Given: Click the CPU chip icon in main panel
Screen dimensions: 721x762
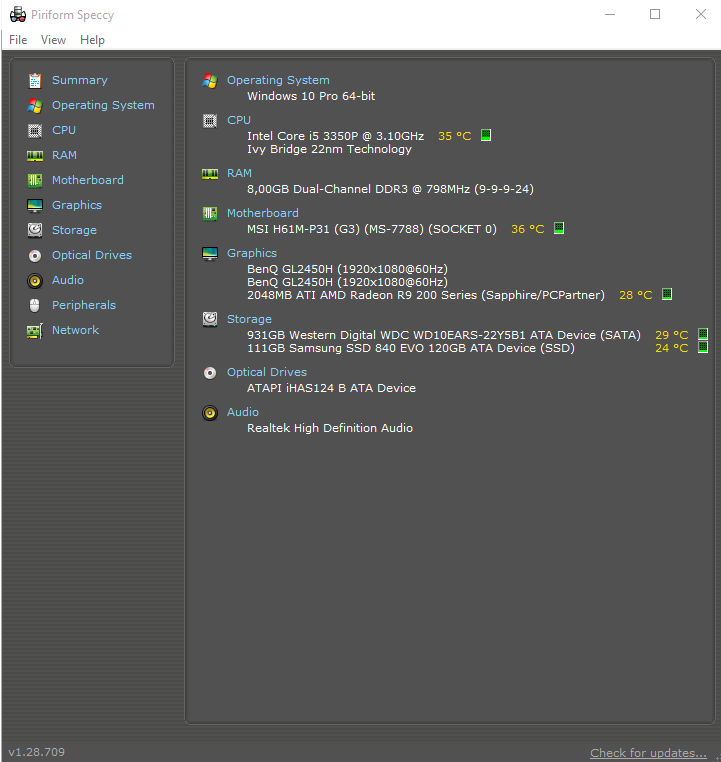Looking at the screenshot, I should (210, 121).
